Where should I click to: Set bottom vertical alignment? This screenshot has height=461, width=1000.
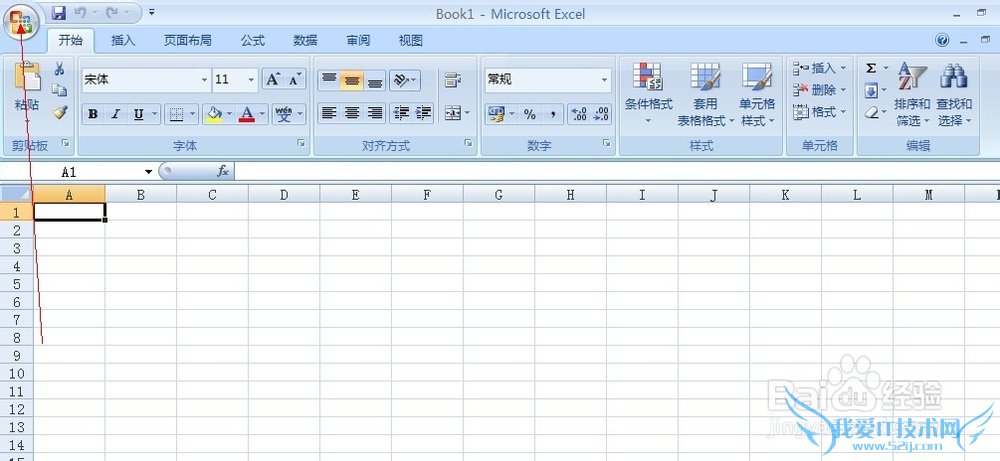point(374,80)
